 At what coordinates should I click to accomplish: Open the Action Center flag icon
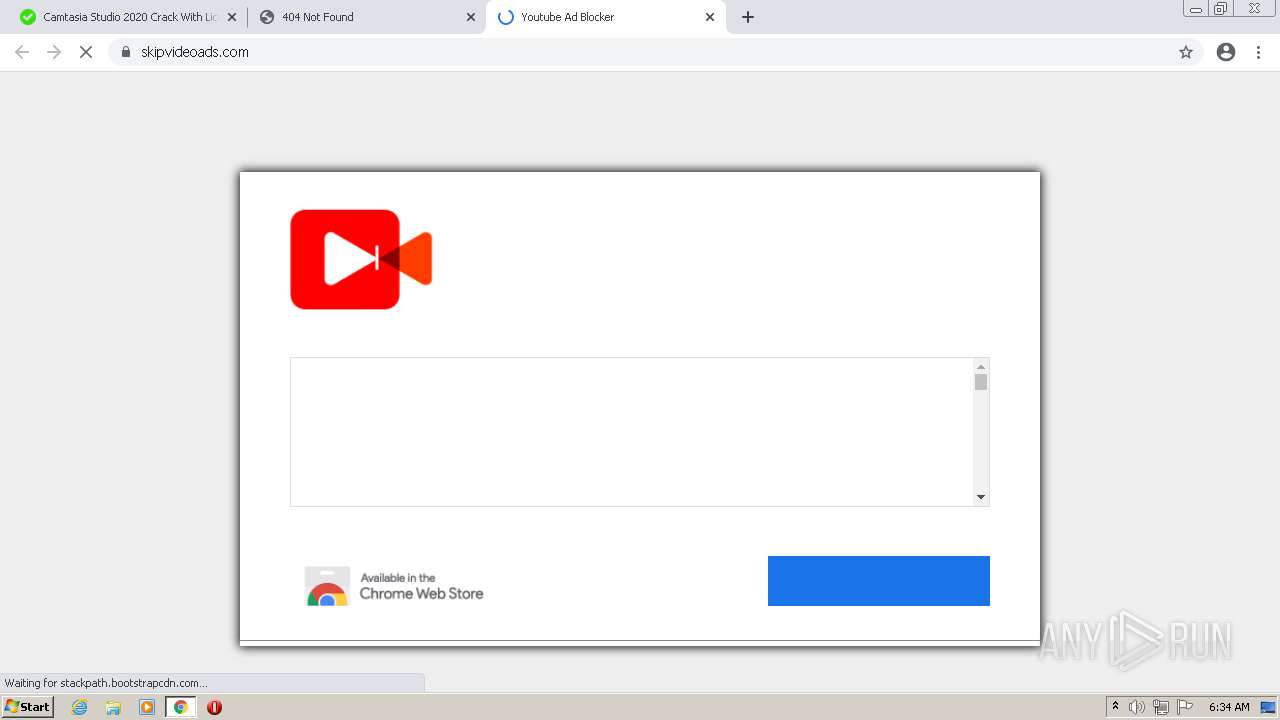point(1185,707)
